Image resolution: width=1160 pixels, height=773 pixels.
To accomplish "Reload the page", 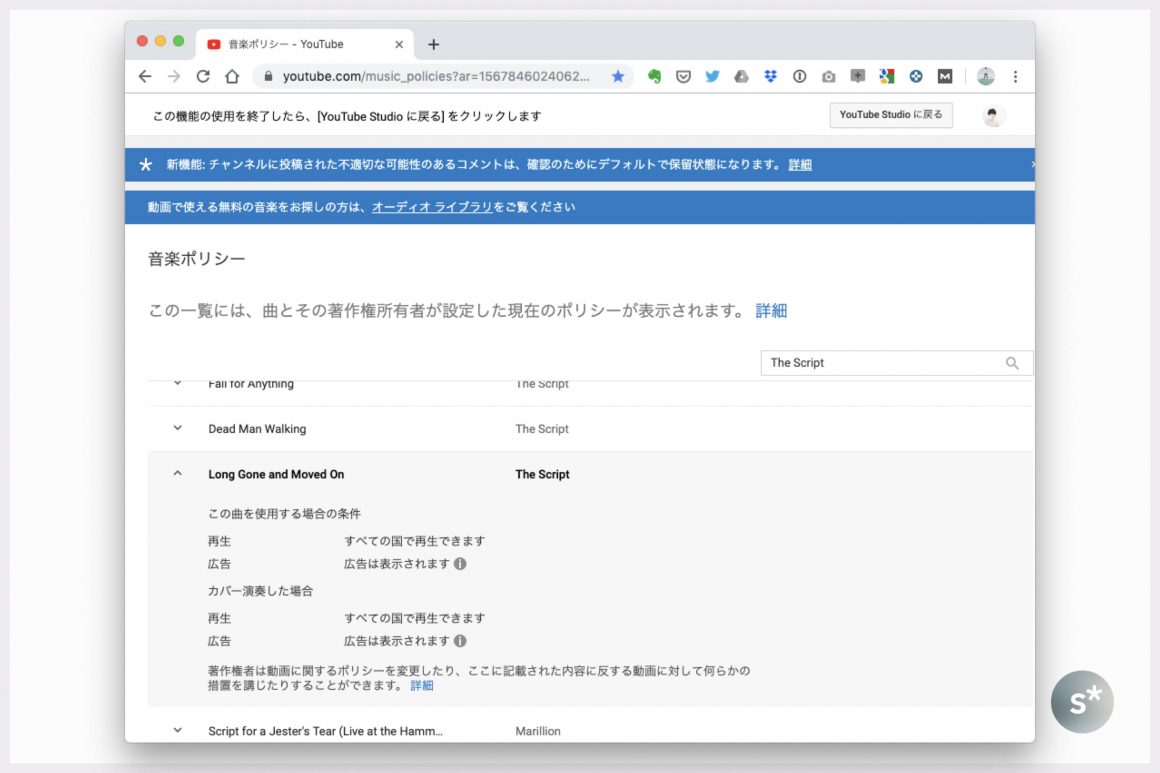I will click(x=203, y=76).
